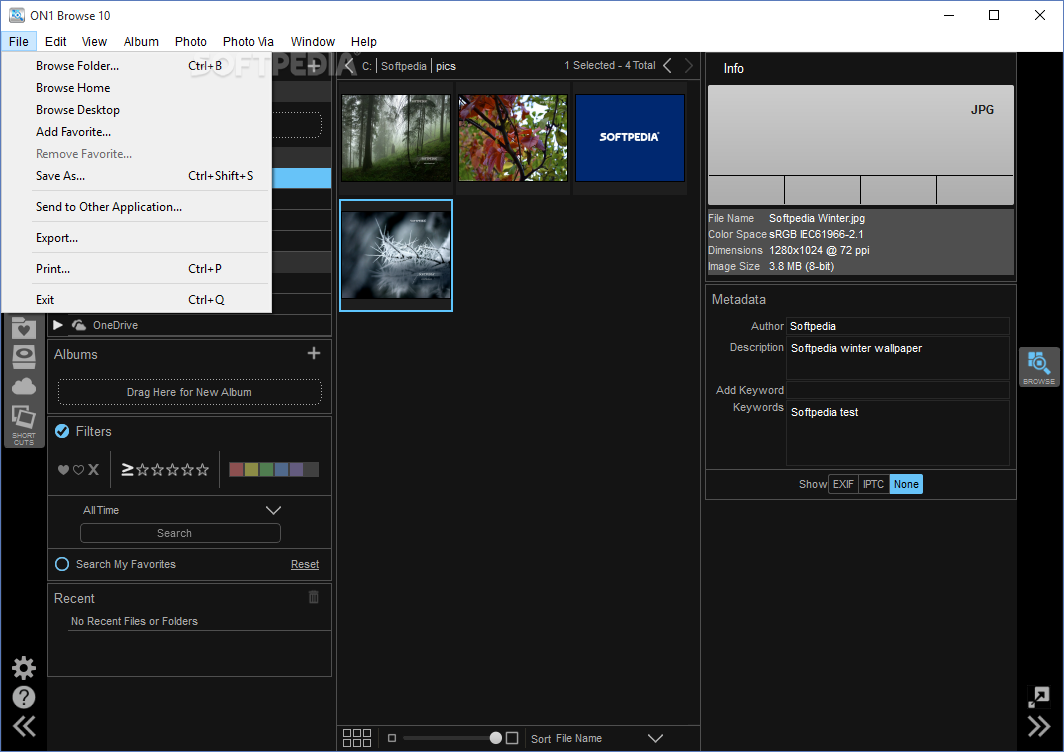Select Send to Other Application...
This screenshot has height=752, width=1064.
[x=137, y=207]
